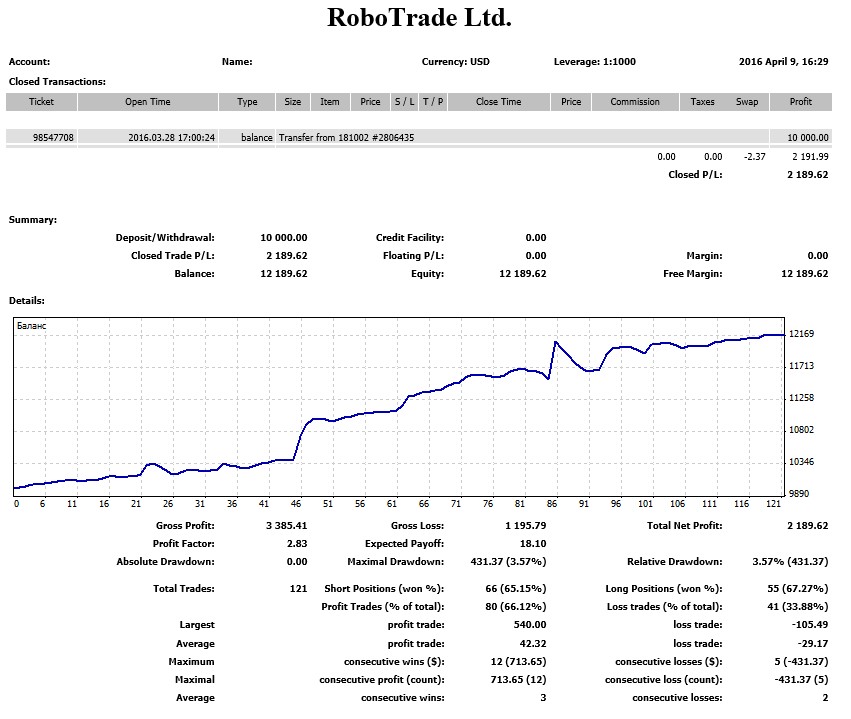Click the Profit Factor value 2.83
Screen dimensions: 851x719
pyautogui.click(x=297, y=544)
